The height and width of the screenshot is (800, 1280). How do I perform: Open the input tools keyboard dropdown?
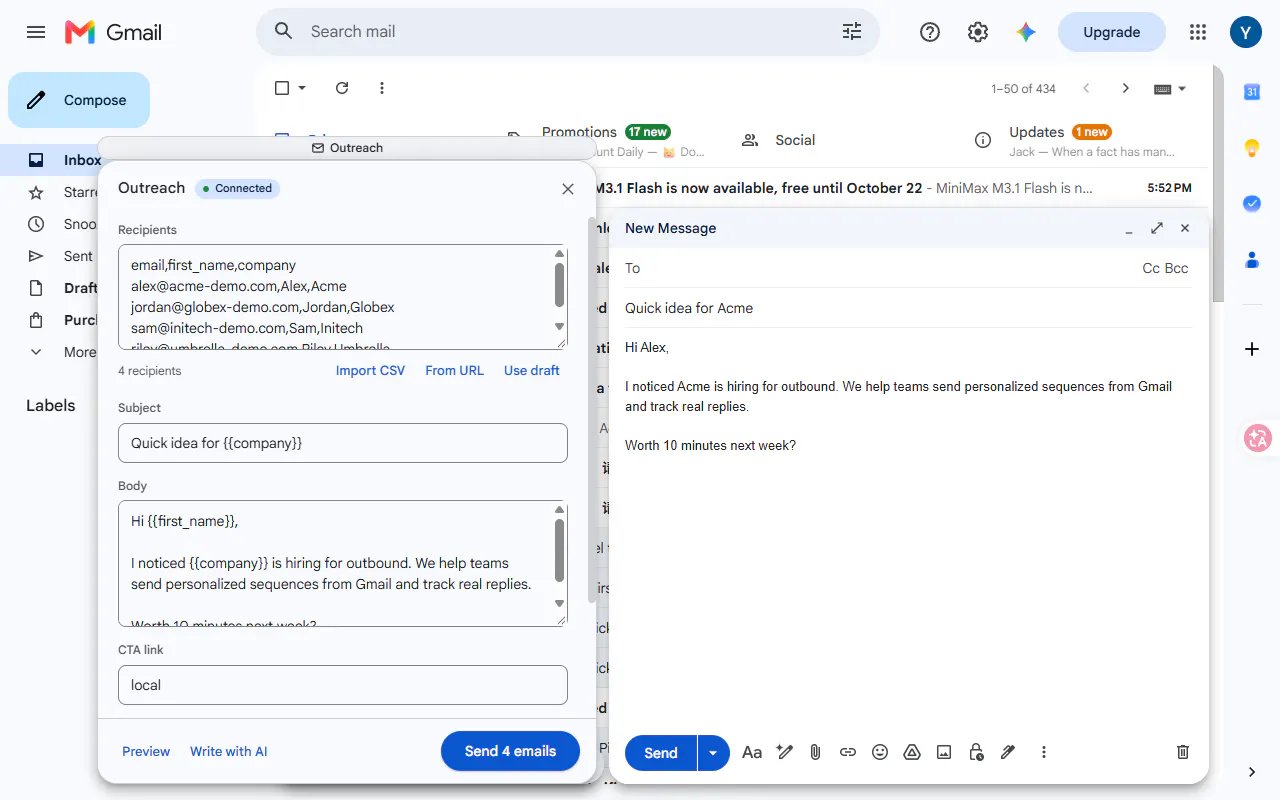pyautogui.click(x=1170, y=89)
